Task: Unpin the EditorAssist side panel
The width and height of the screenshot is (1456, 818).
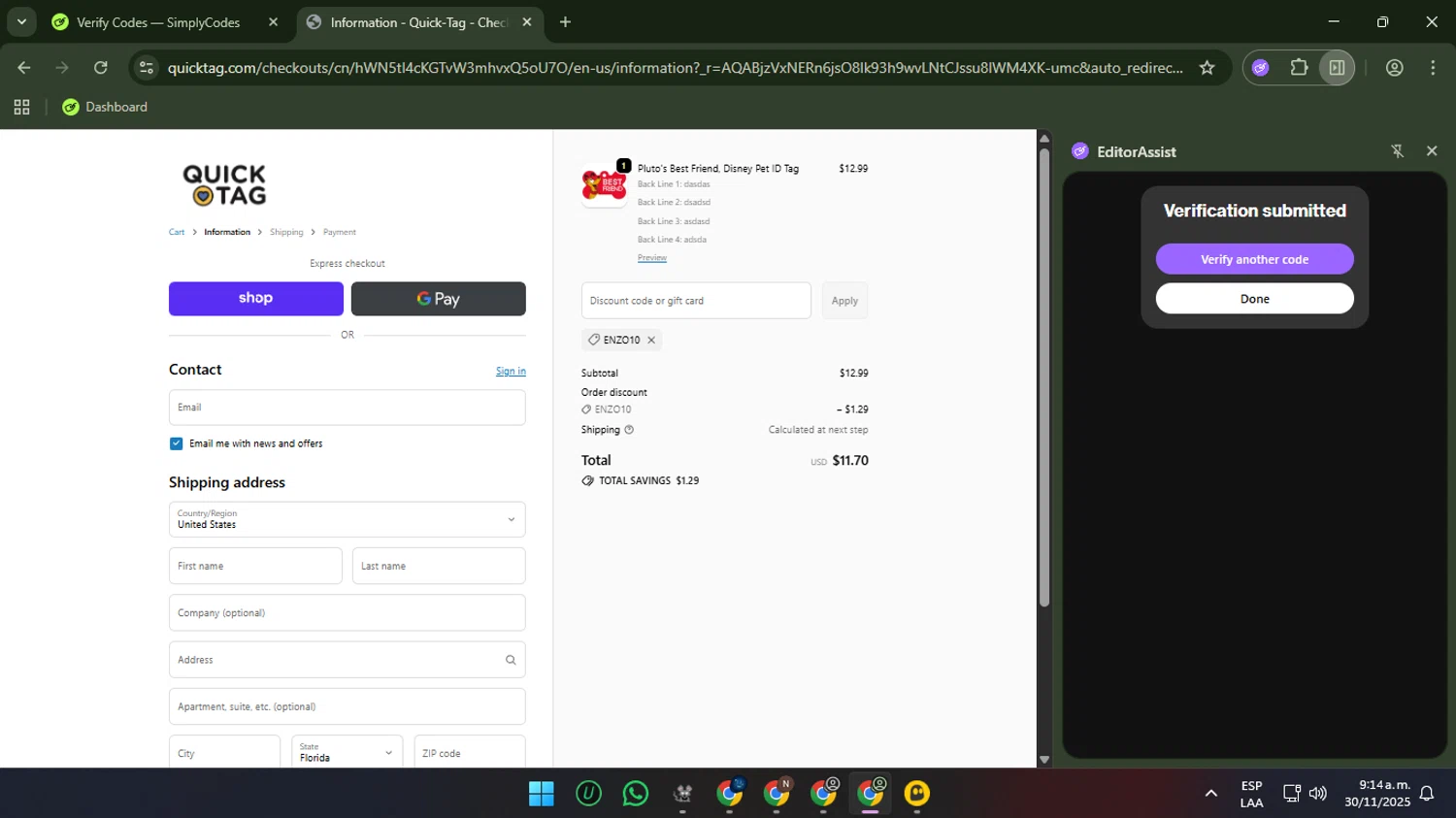Action: click(1398, 150)
